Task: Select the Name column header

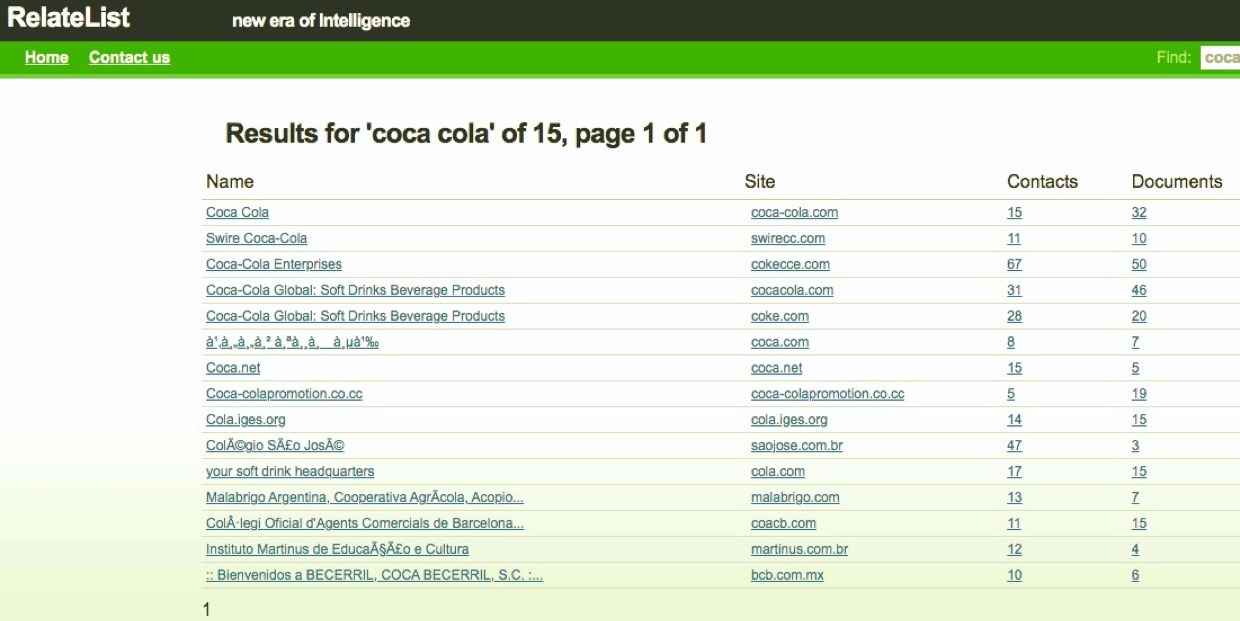Action: tap(230, 182)
